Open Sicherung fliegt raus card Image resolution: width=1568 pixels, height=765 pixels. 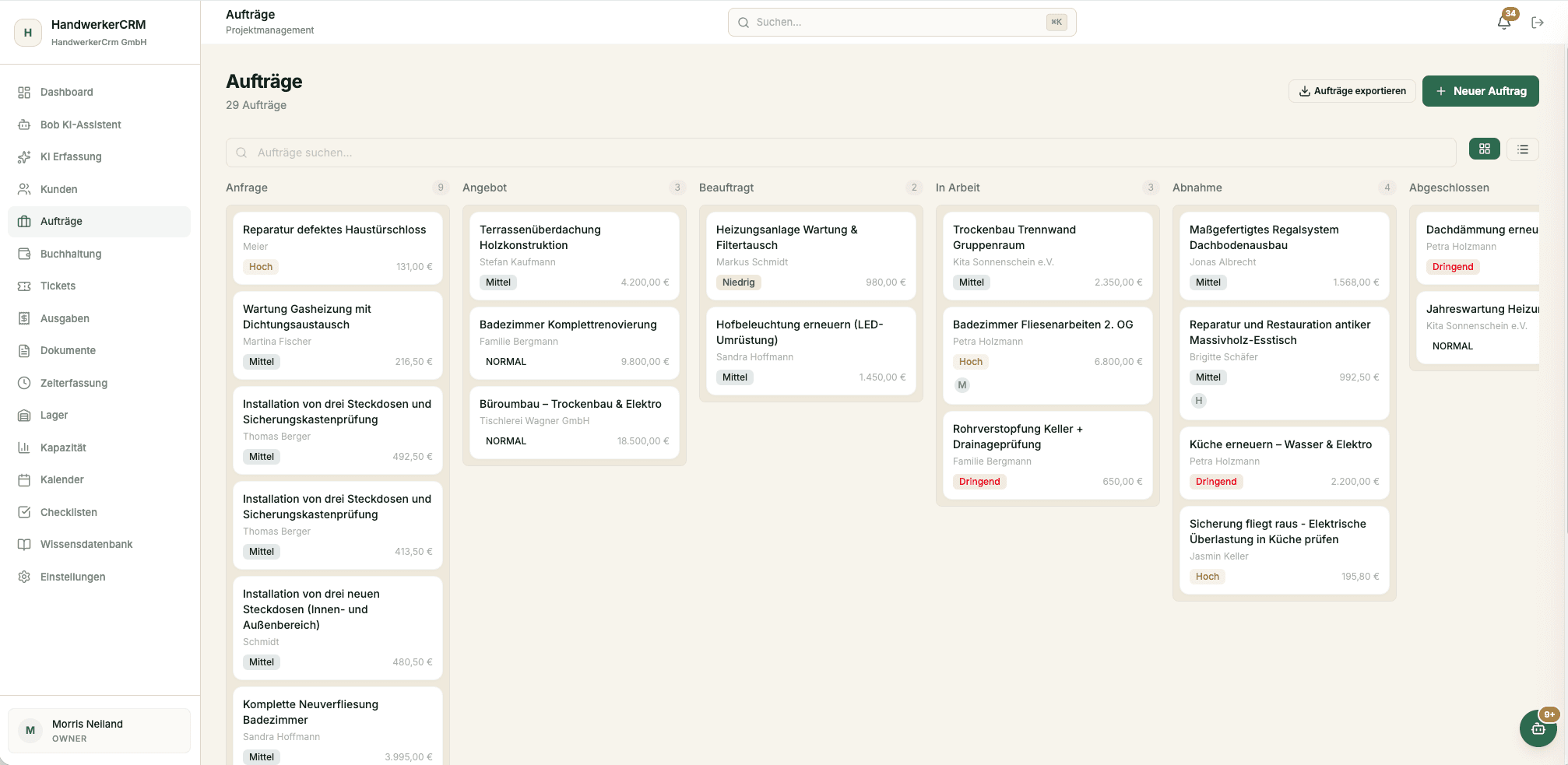coord(1285,550)
